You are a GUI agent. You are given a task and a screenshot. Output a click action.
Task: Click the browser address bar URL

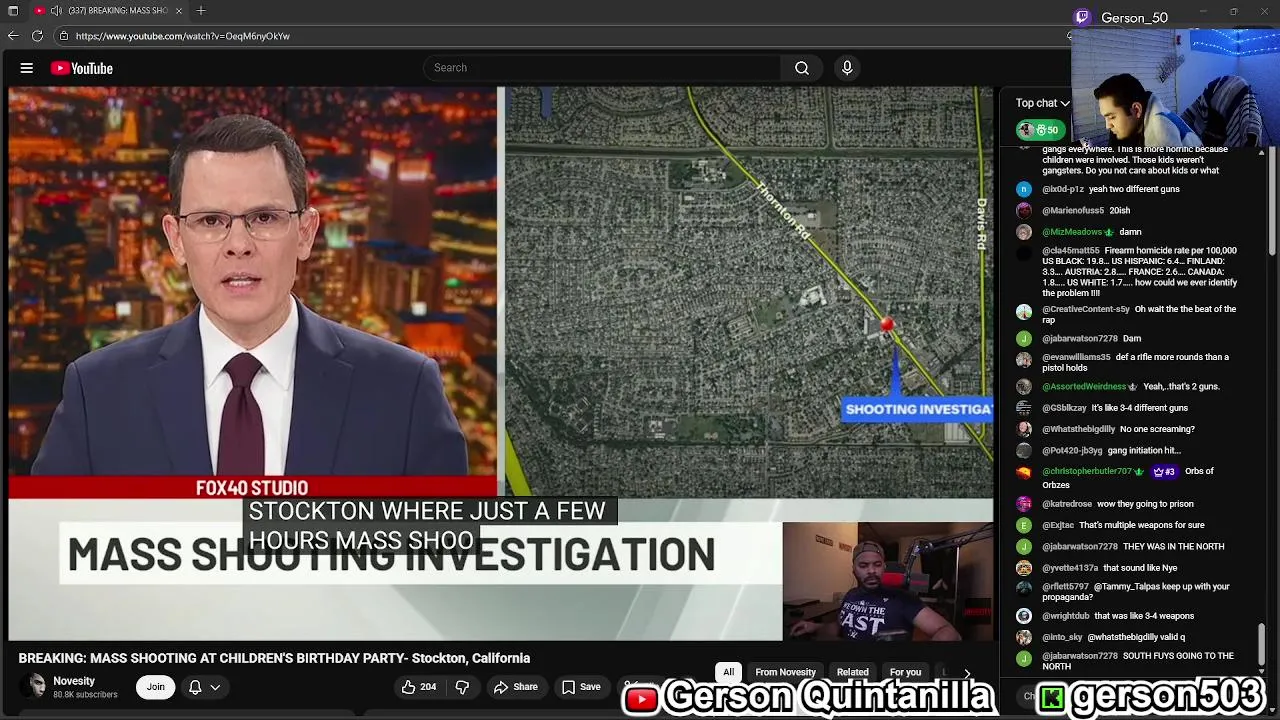pos(183,36)
